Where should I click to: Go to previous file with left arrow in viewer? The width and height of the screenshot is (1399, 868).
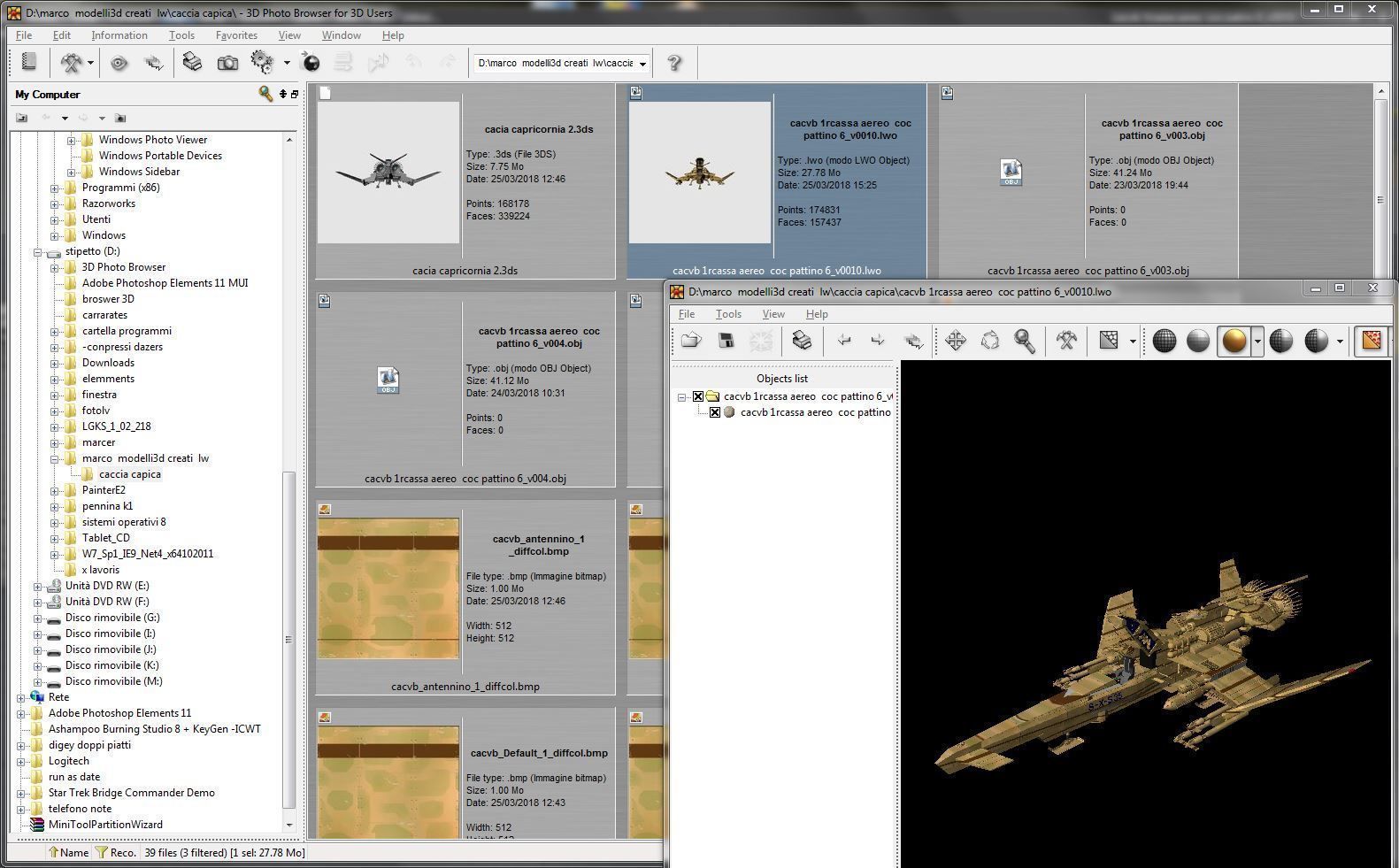point(845,341)
